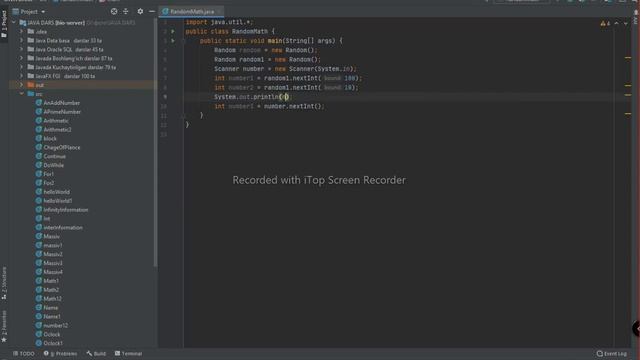Select the Math1 class in tree
Screen dimensions: 640x360
coord(51,281)
